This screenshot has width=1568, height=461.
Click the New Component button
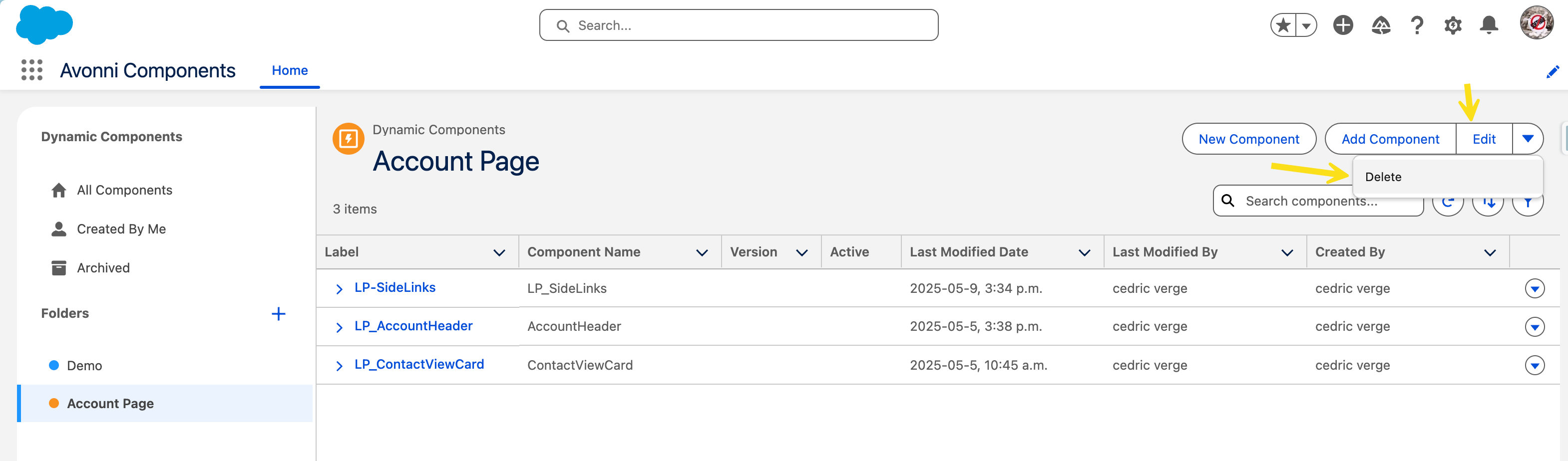1248,139
